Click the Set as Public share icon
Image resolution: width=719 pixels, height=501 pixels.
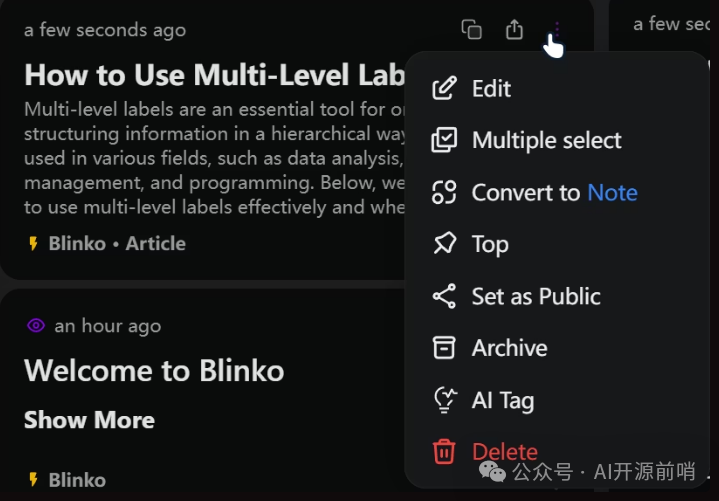tap(443, 297)
